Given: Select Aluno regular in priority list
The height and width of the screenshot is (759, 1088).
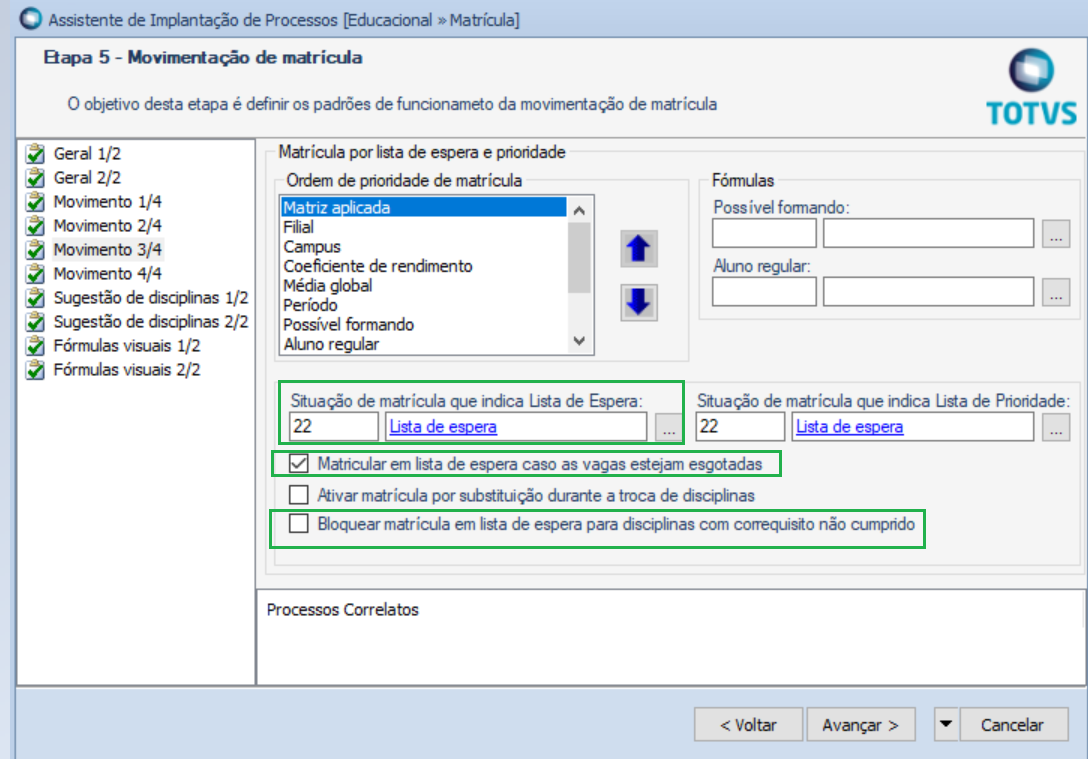Looking at the screenshot, I should 423,343.
